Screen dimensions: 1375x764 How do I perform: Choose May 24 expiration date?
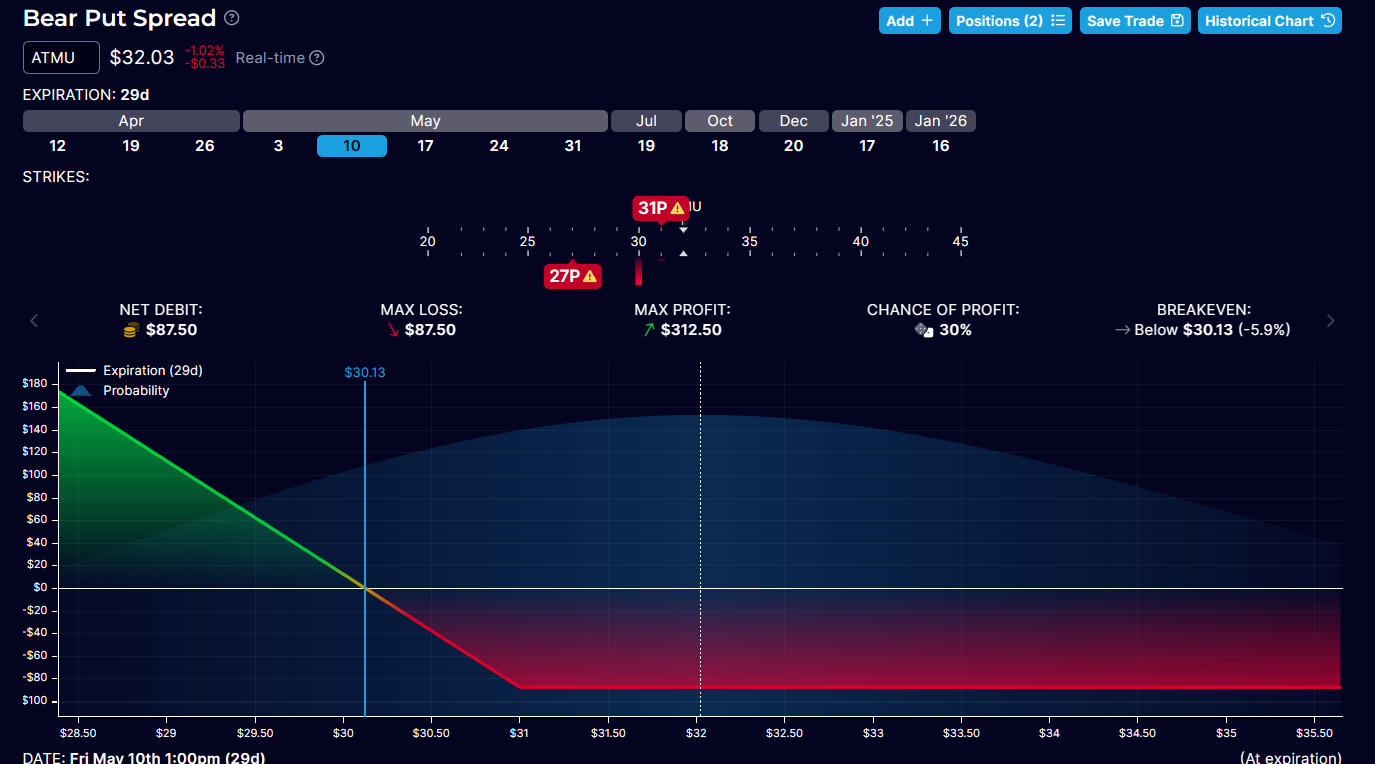click(499, 146)
